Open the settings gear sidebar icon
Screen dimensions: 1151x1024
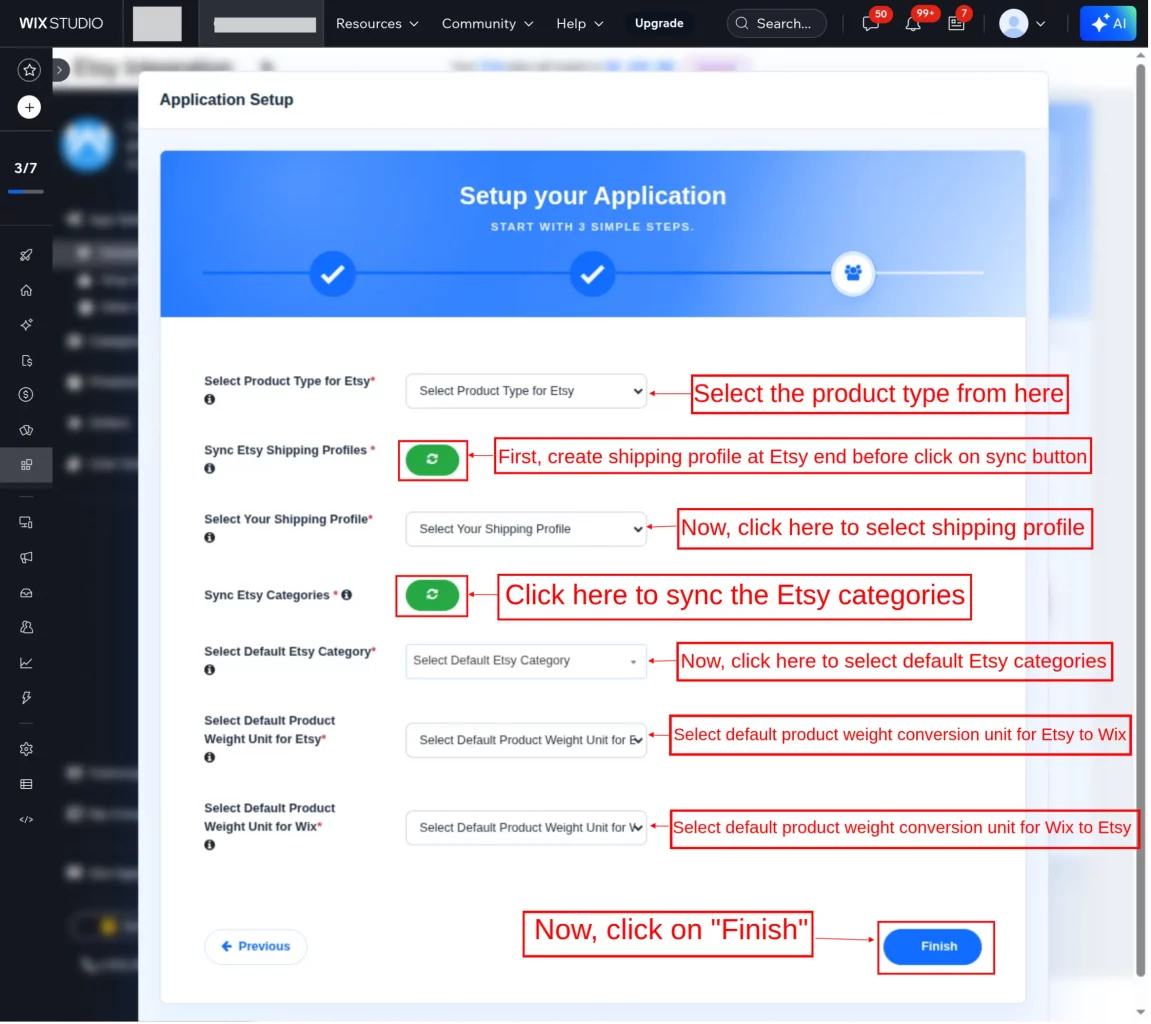tap(26, 749)
